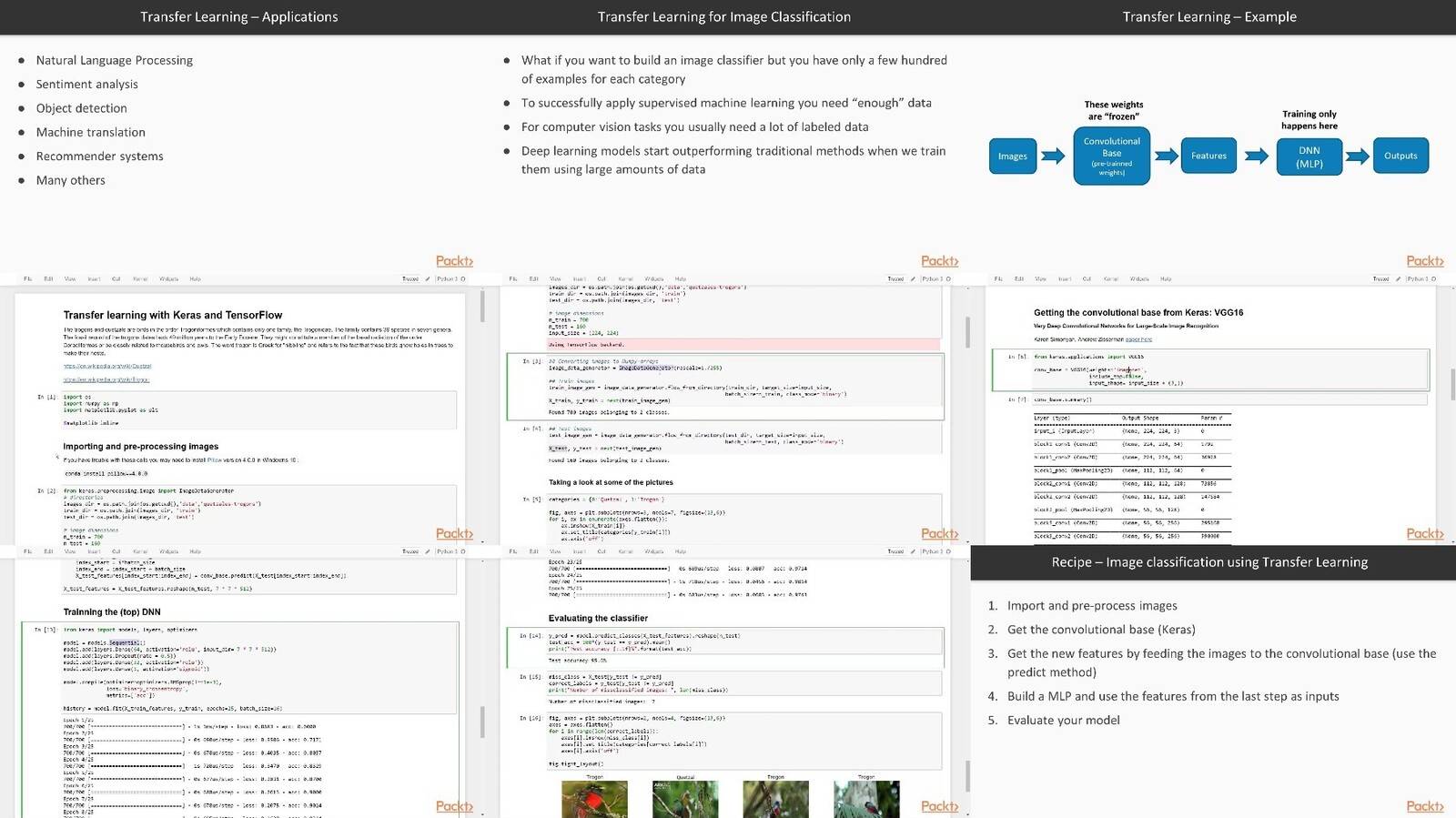The width and height of the screenshot is (1456, 818).
Task: Click pencil icon in 'Transfer learning with Keras' notebook
Action: click(428, 279)
